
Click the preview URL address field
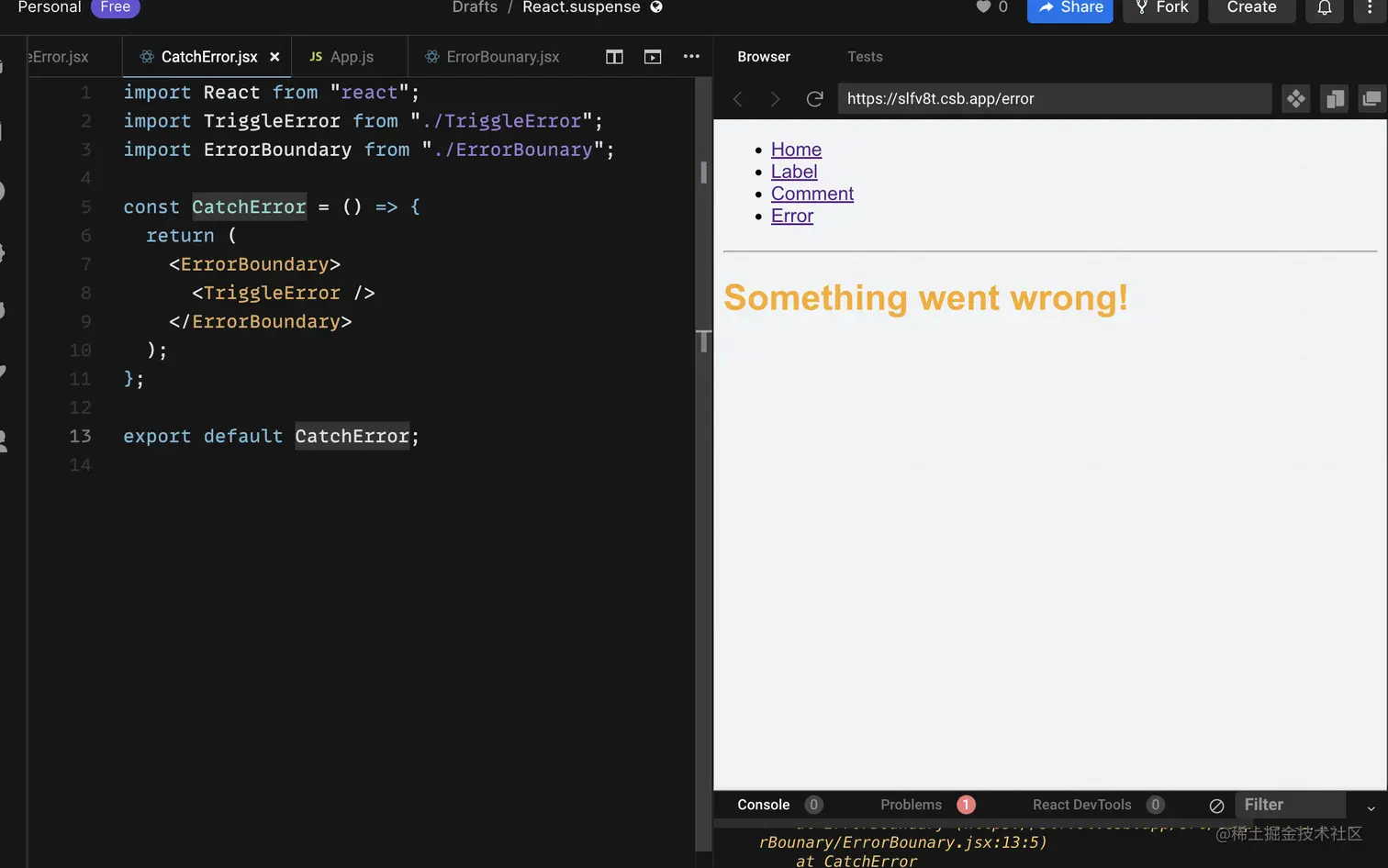click(x=1054, y=99)
